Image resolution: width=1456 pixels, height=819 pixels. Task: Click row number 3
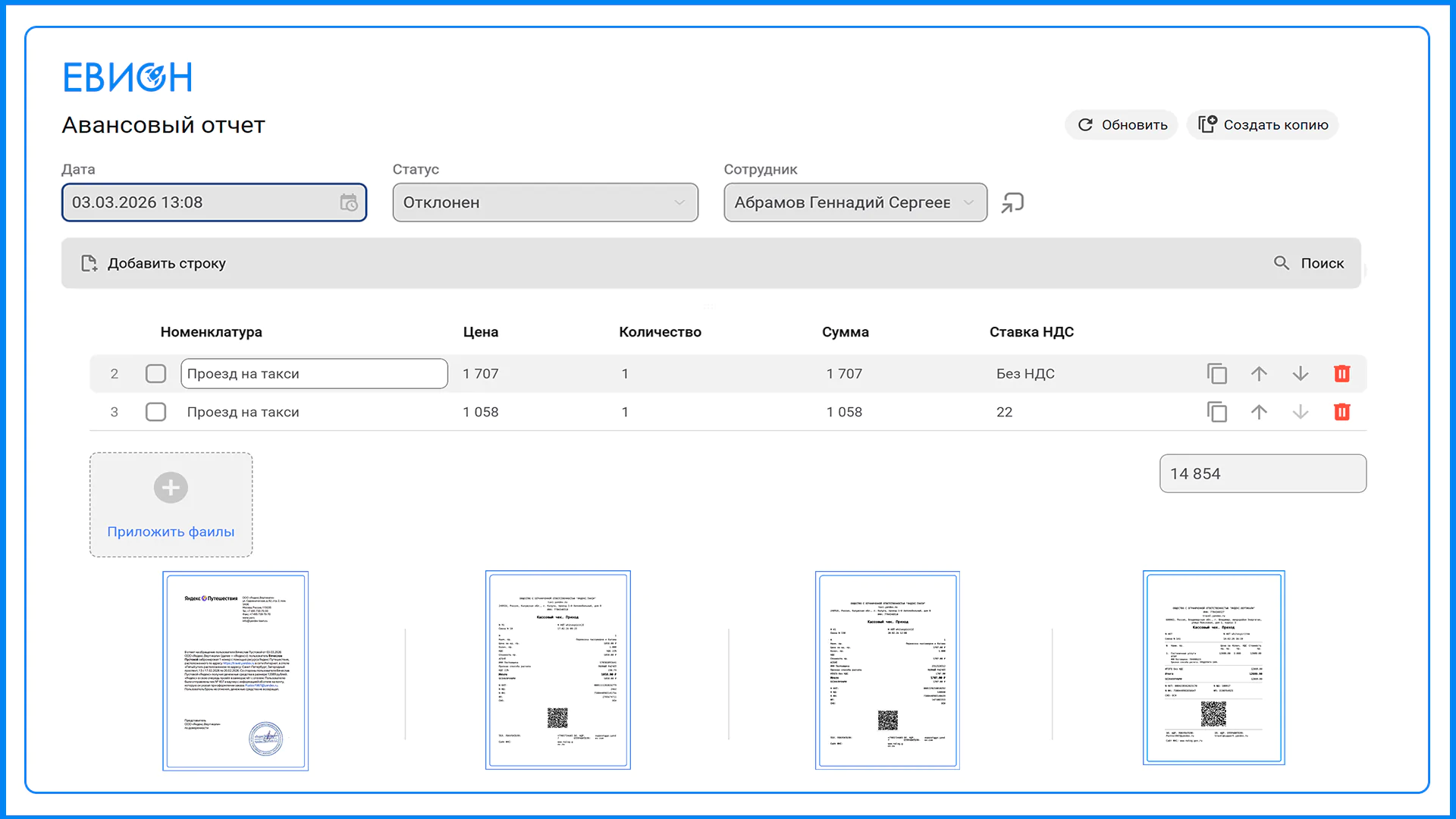click(x=115, y=412)
